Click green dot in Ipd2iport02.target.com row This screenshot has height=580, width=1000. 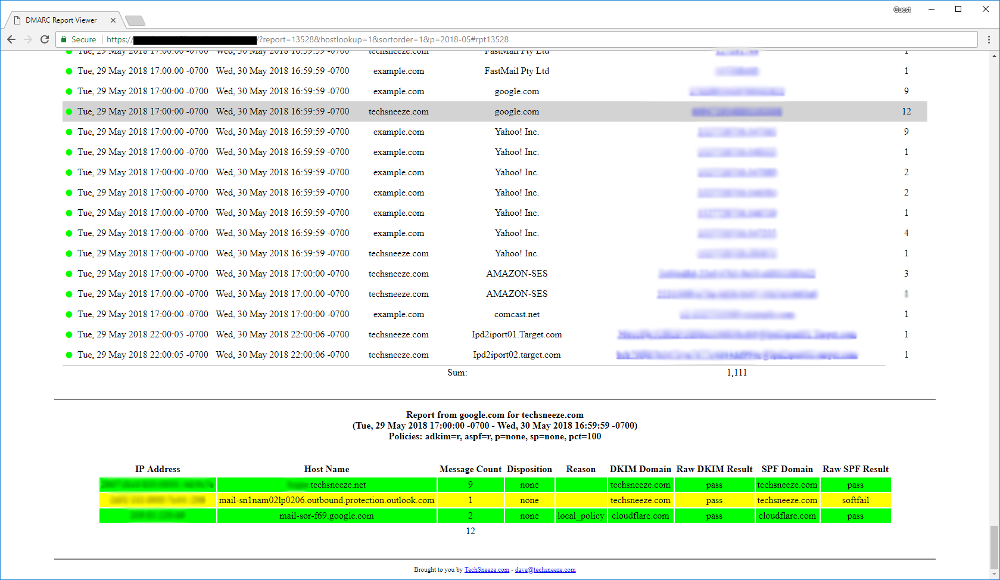(69, 355)
